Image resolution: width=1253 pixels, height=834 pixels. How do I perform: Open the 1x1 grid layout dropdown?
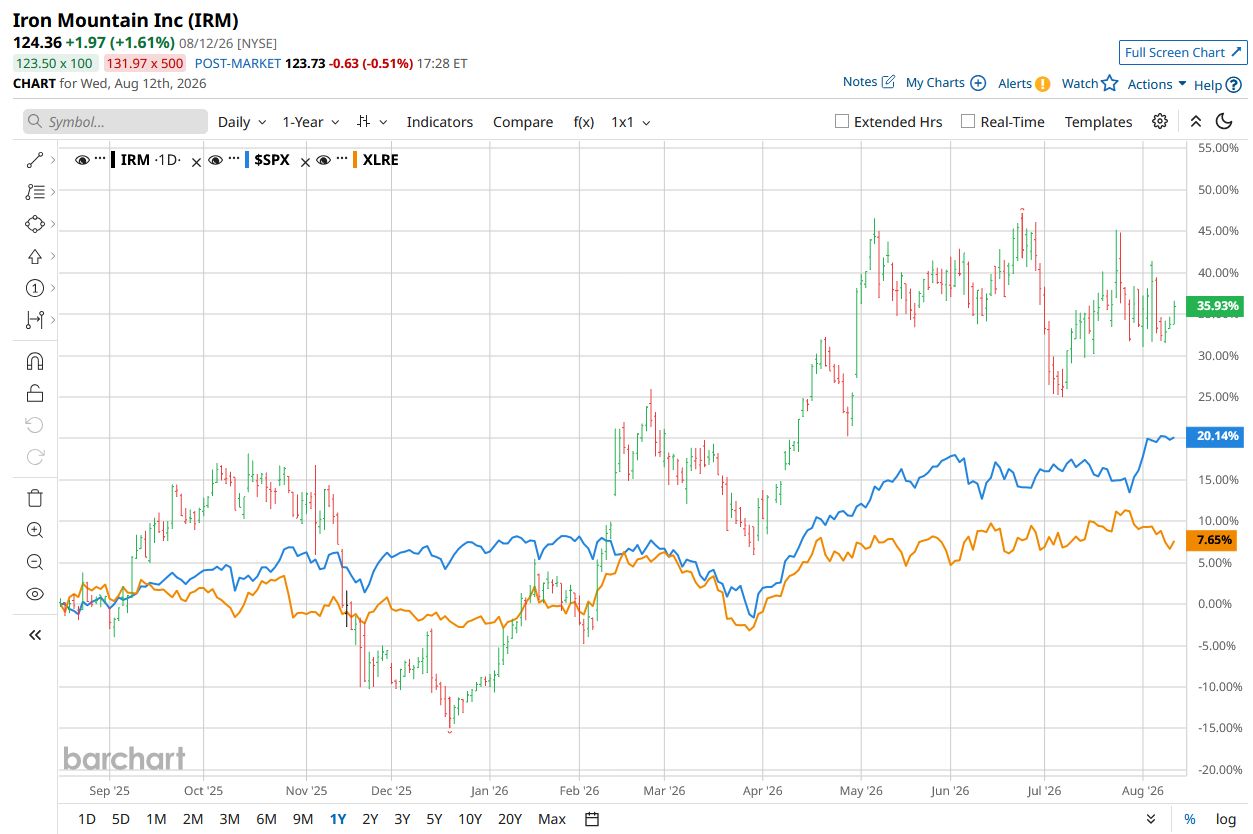(x=631, y=122)
